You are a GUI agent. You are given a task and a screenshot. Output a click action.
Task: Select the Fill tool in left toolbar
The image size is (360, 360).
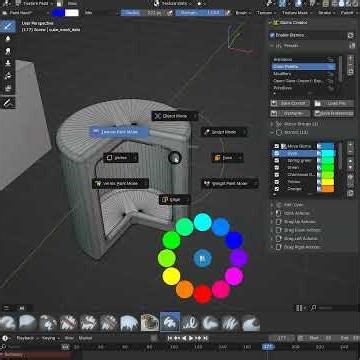click(8, 76)
